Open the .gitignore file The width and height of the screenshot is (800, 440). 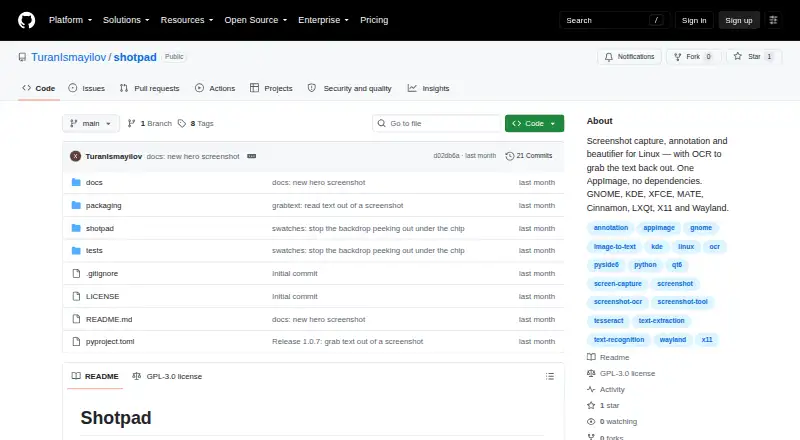tap(102, 274)
